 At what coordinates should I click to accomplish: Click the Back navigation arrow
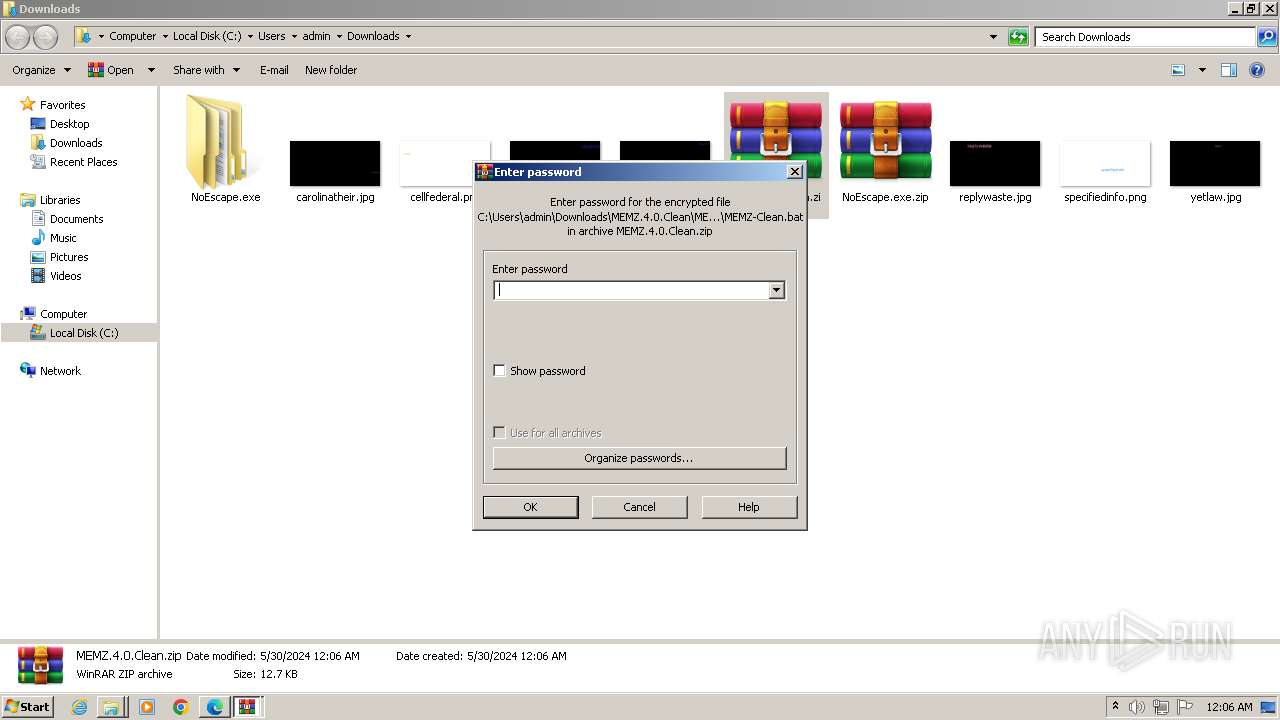[x=18, y=37]
